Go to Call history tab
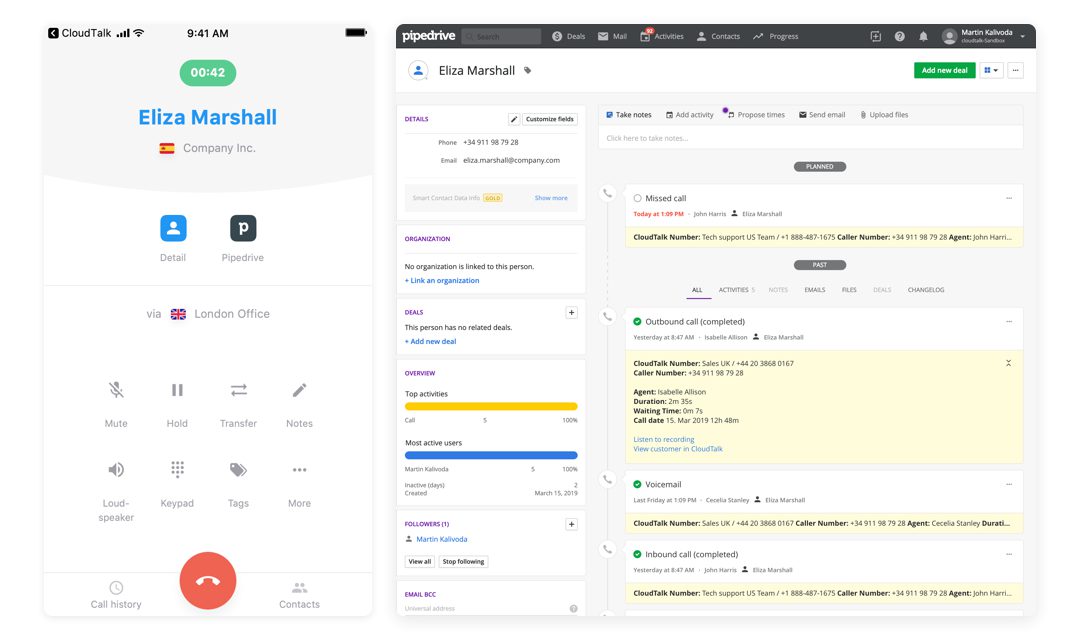This screenshot has height=640, width=1080. pyautogui.click(x=116, y=595)
